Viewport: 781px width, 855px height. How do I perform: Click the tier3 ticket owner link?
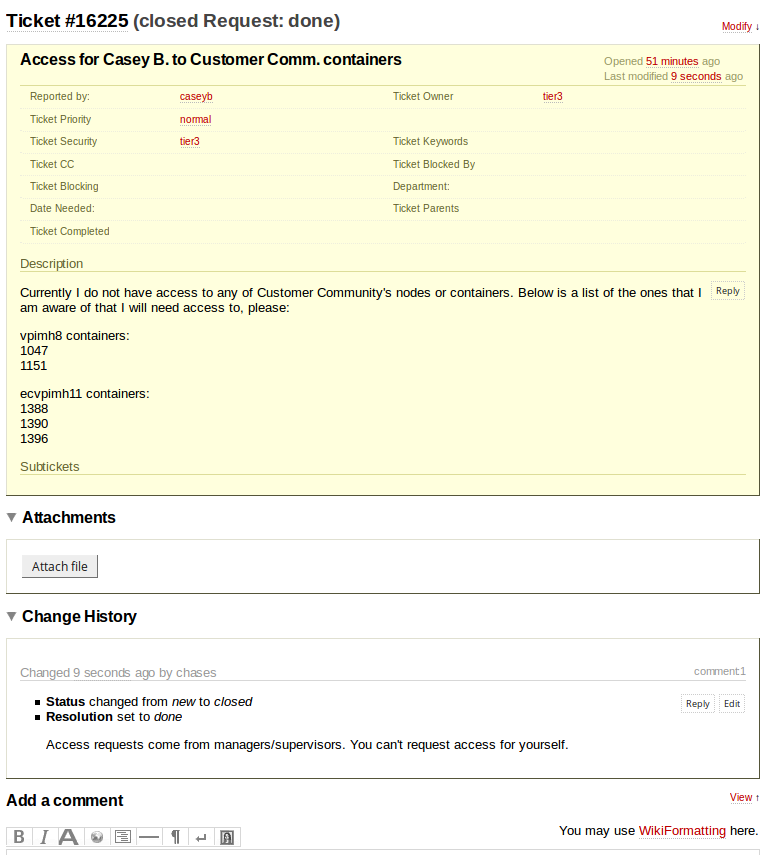[552, 97]
